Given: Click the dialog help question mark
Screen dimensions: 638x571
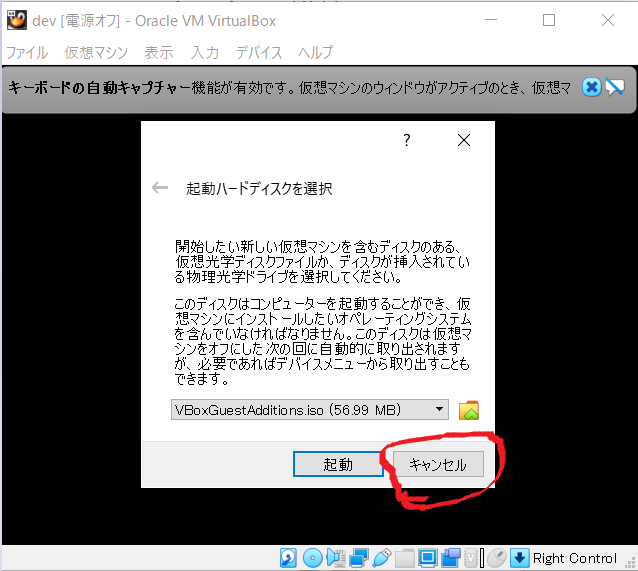Looking at the screenshot, I should (x=406, y=140).
